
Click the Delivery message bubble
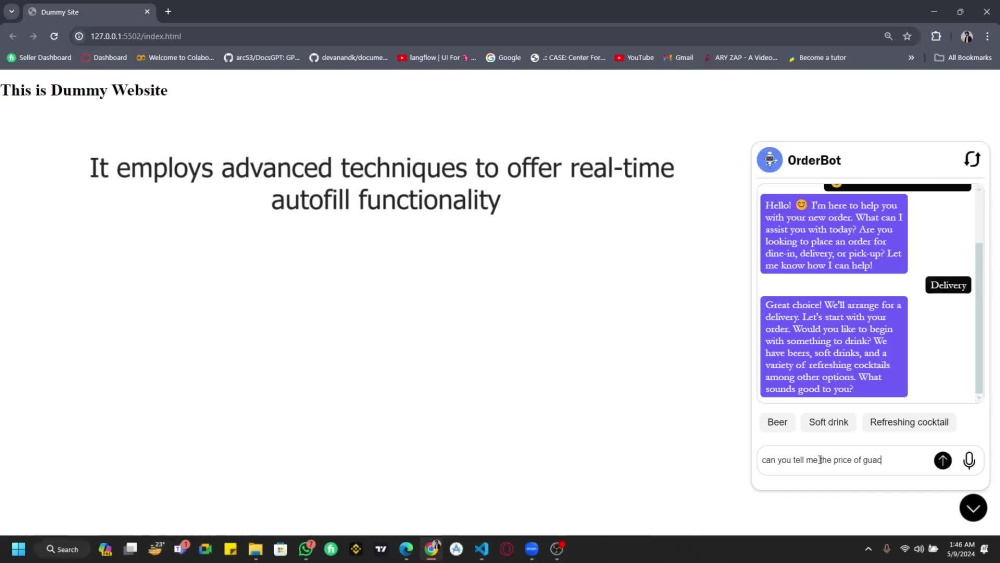(948, 285)
